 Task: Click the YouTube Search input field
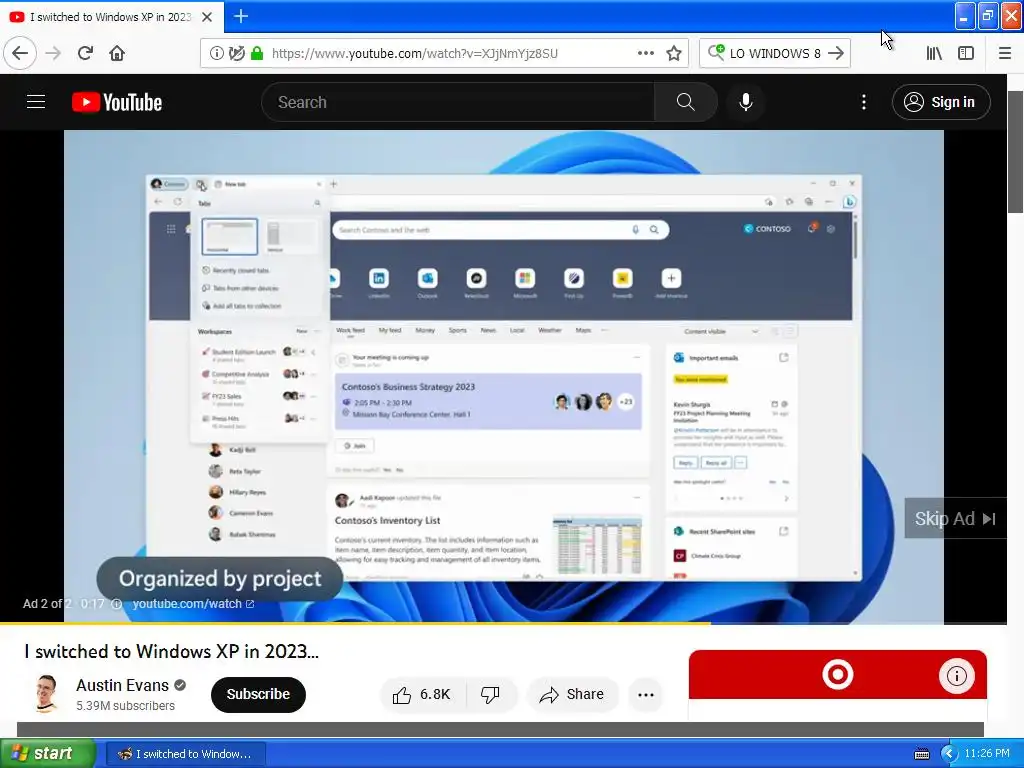pyautogui.click(x=458, y=102)
